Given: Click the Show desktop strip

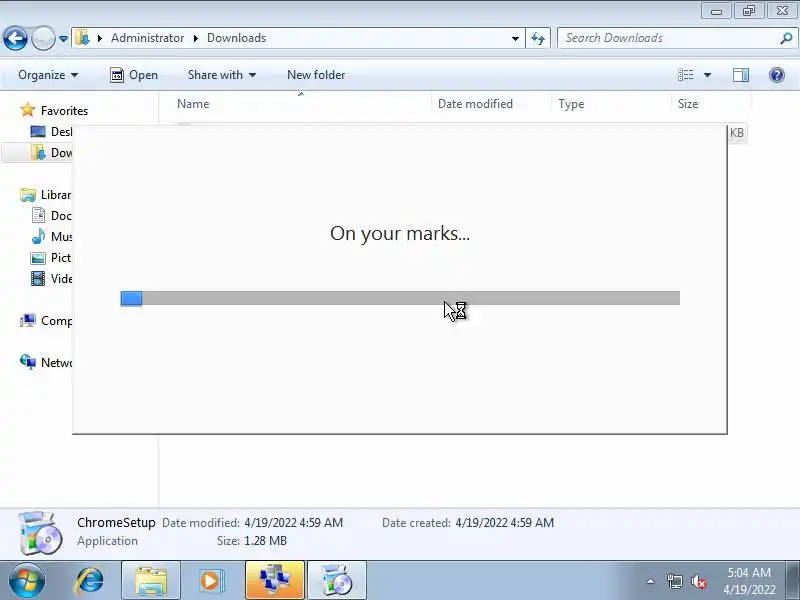Looking at the screenshot, I should [792, 581].
